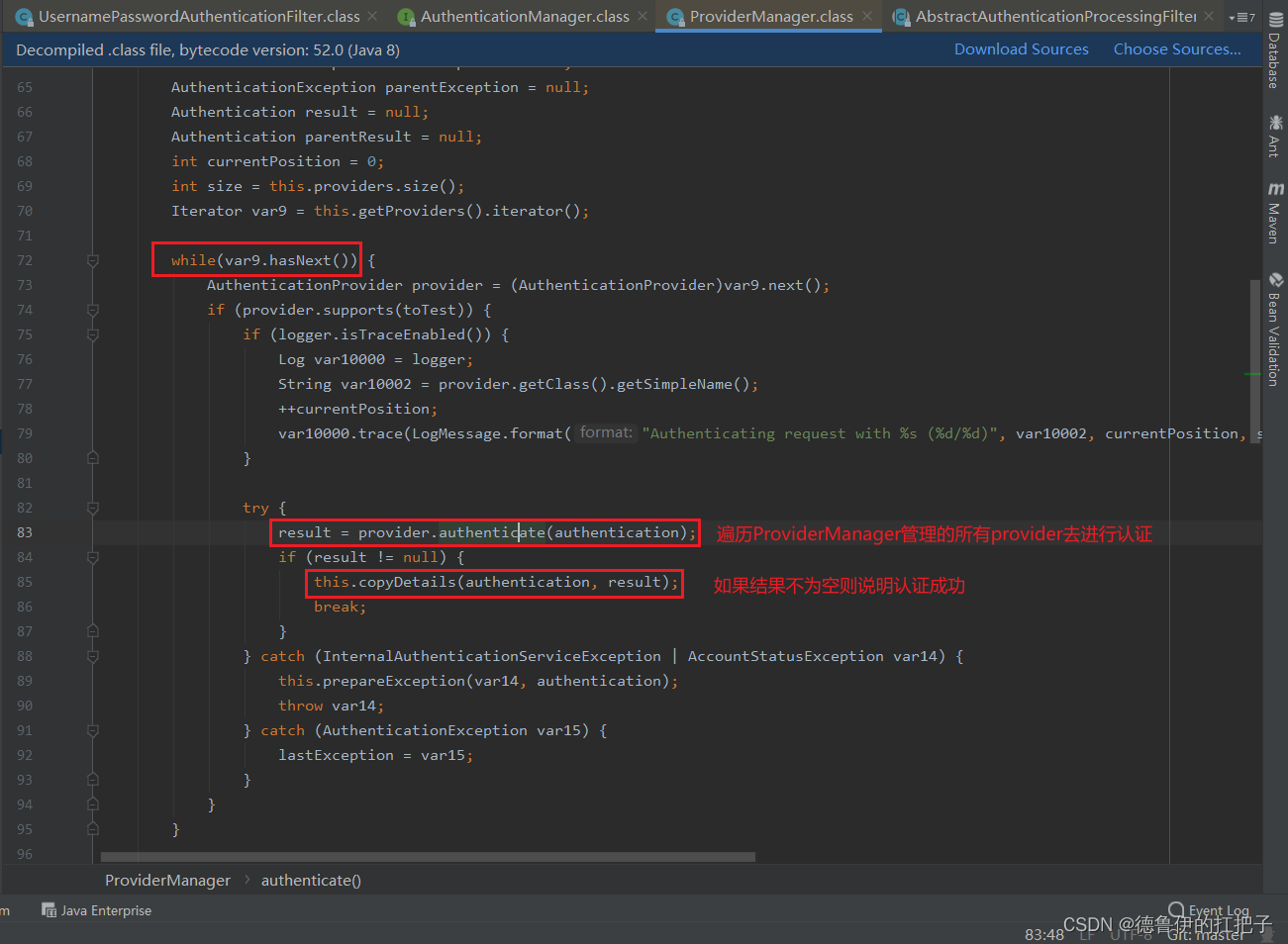Click authenticate method call on line 83
Viewport: 1288px width, 944px height.
492,532
